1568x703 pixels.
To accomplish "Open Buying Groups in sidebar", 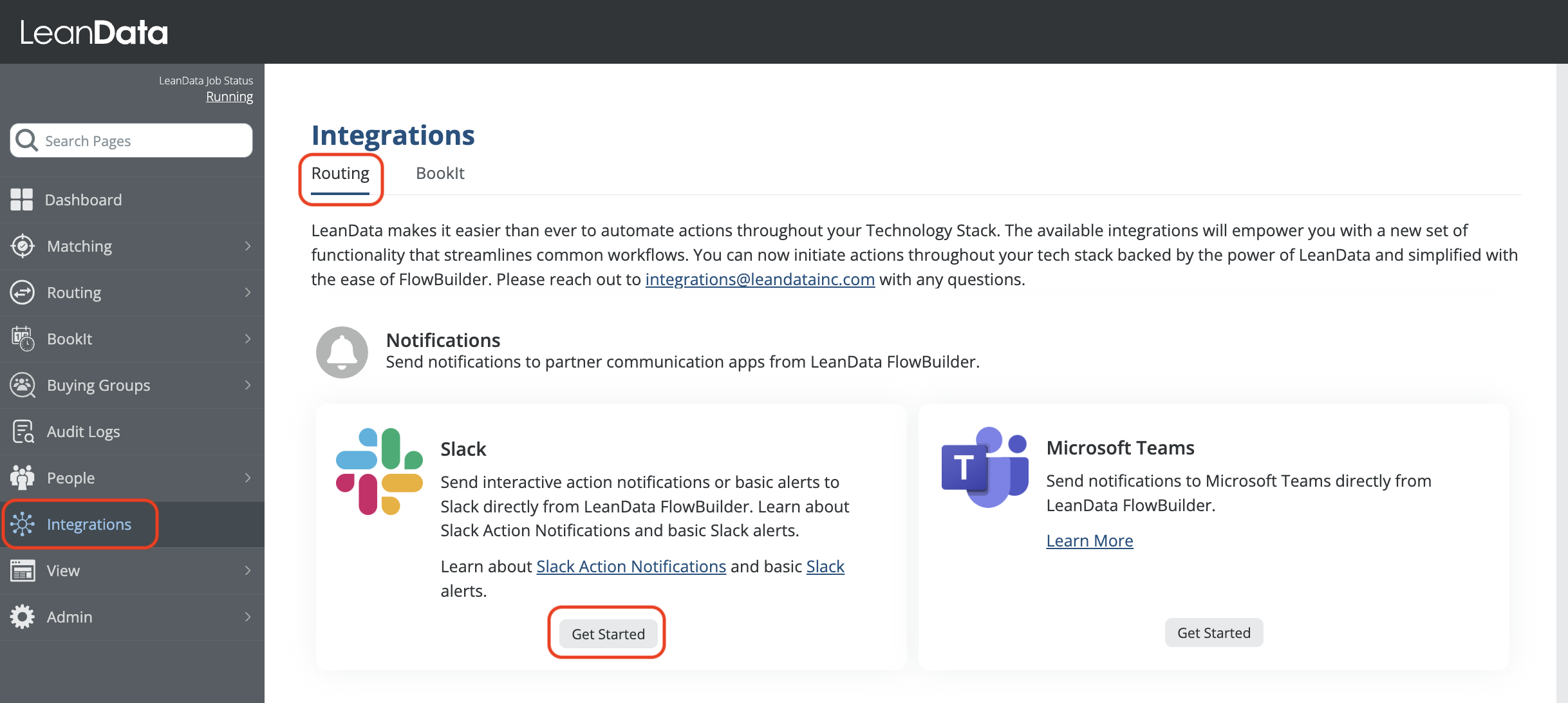I will pyautogui.click(x=132, y=385).
